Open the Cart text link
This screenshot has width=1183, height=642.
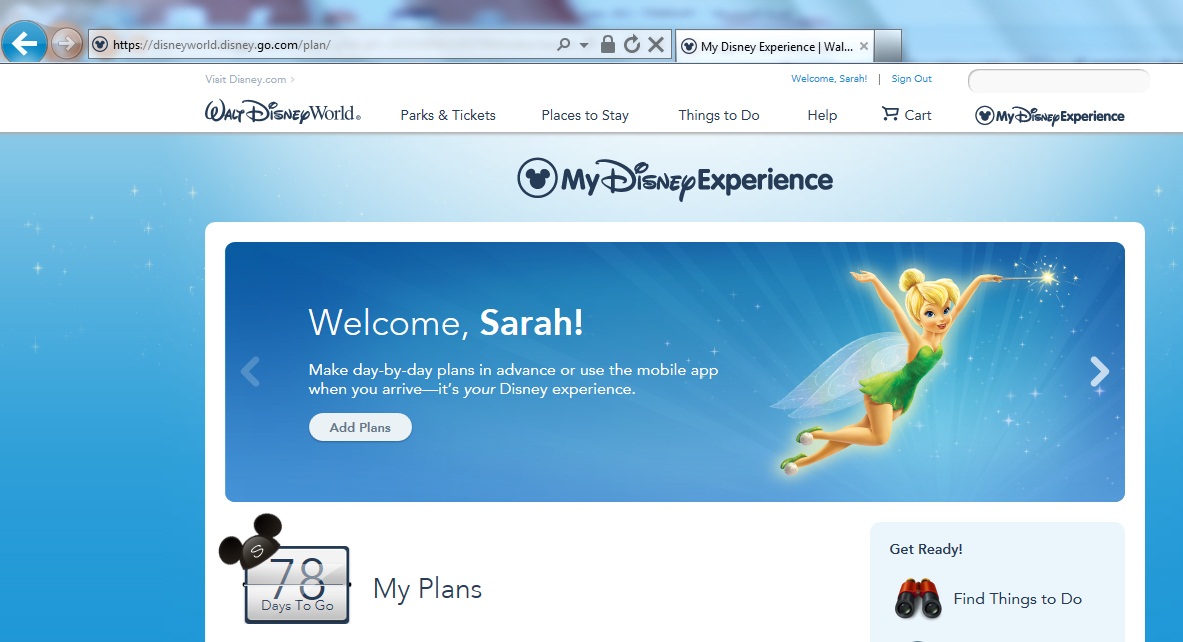click(917, 115)
